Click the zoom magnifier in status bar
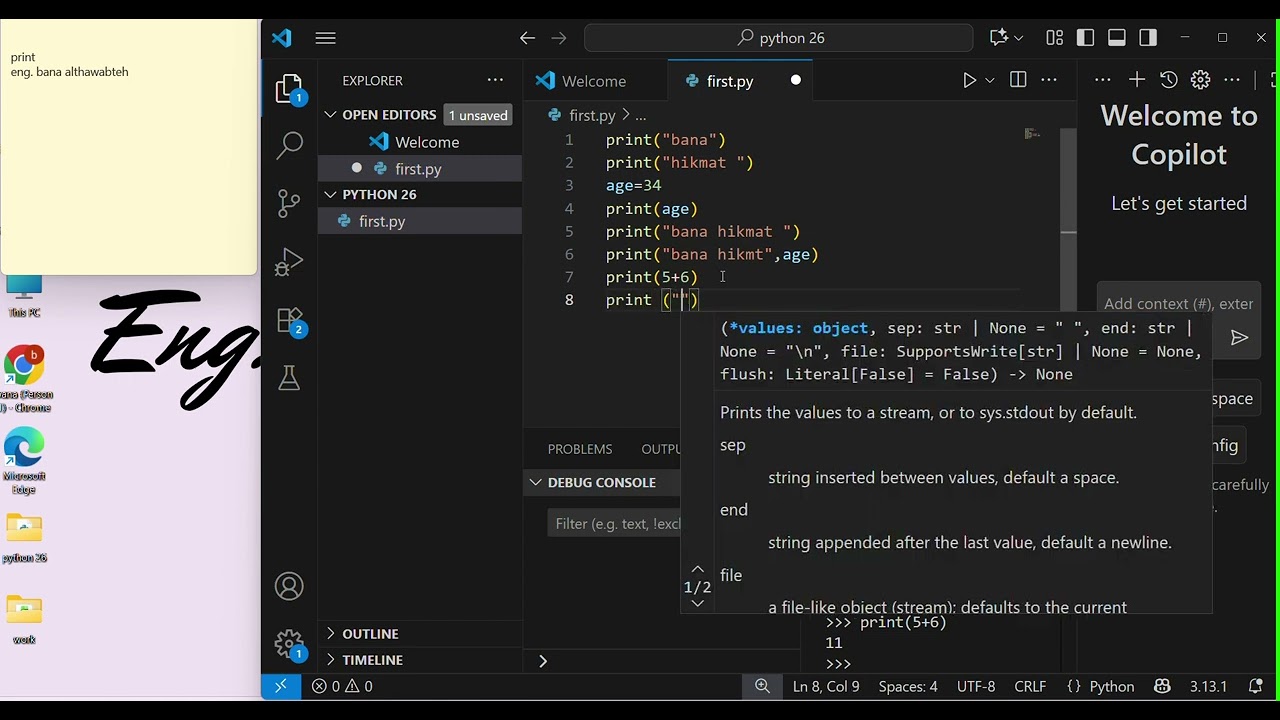 point(762,686)
